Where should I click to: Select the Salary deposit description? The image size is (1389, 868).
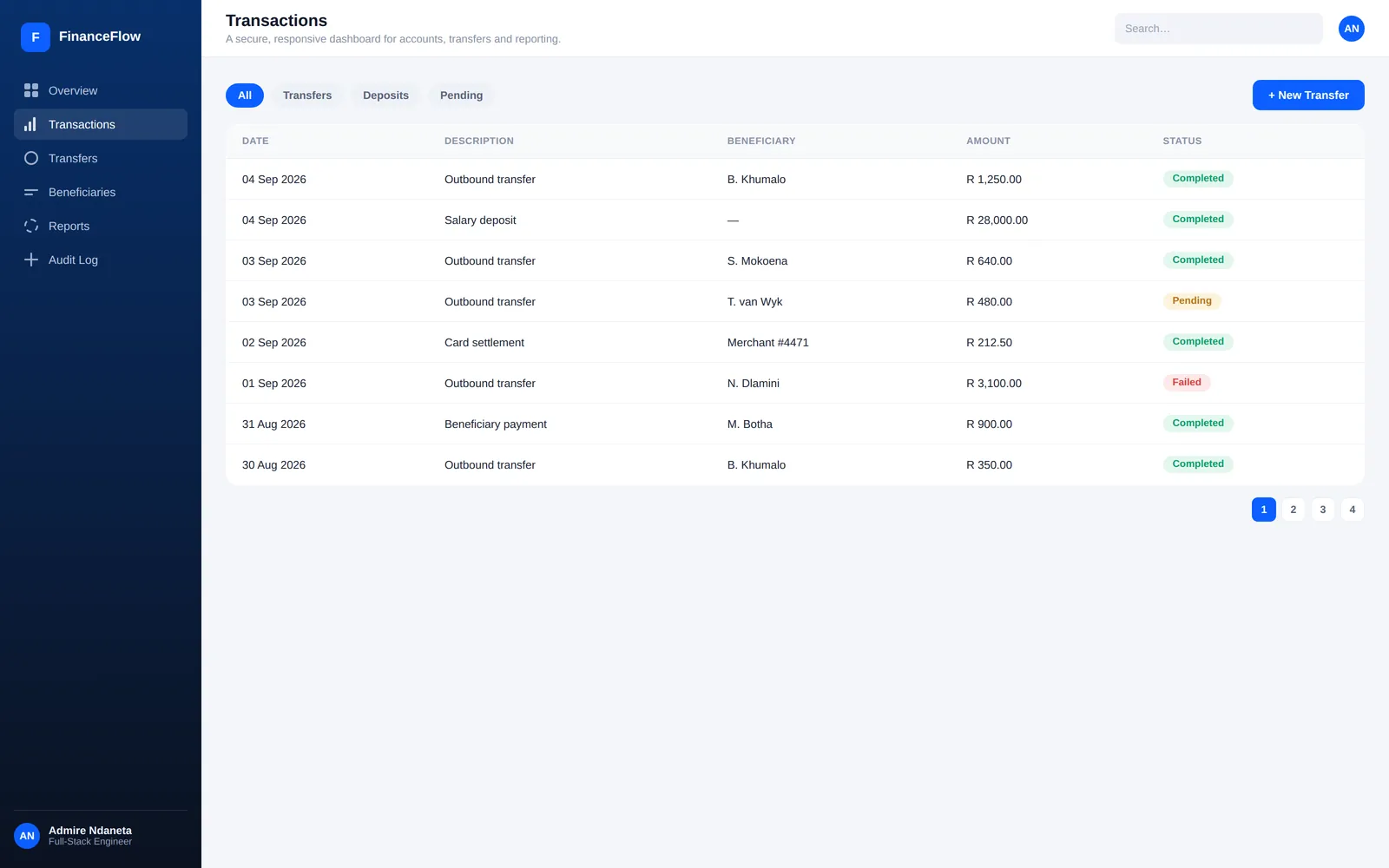[480, 220]
